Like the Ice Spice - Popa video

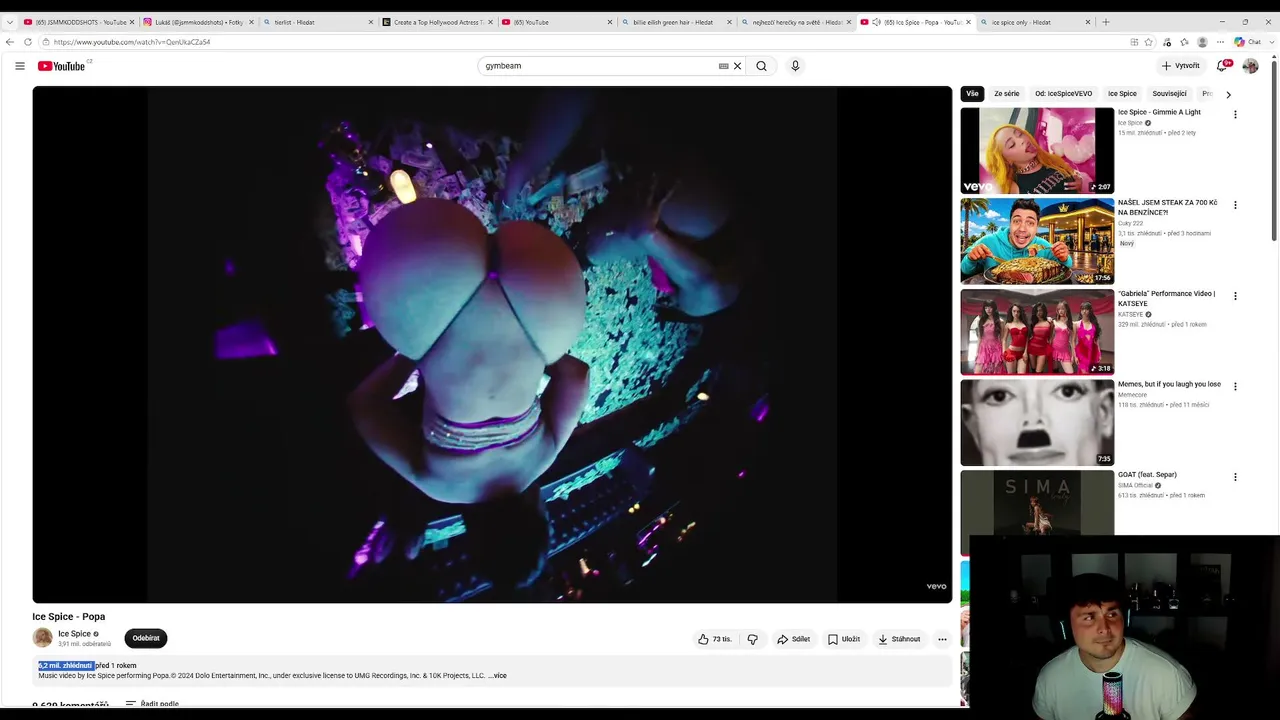(x=715, y=639)
